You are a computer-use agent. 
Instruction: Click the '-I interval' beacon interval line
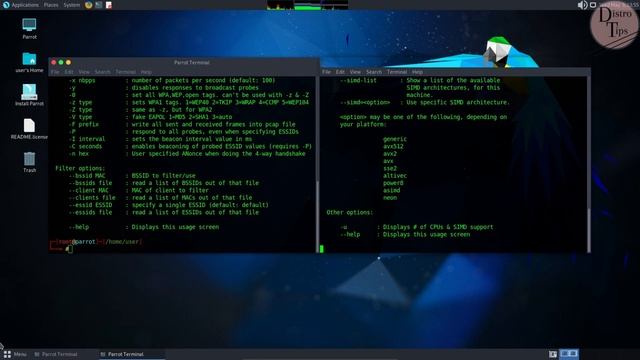tap(160, 139)
